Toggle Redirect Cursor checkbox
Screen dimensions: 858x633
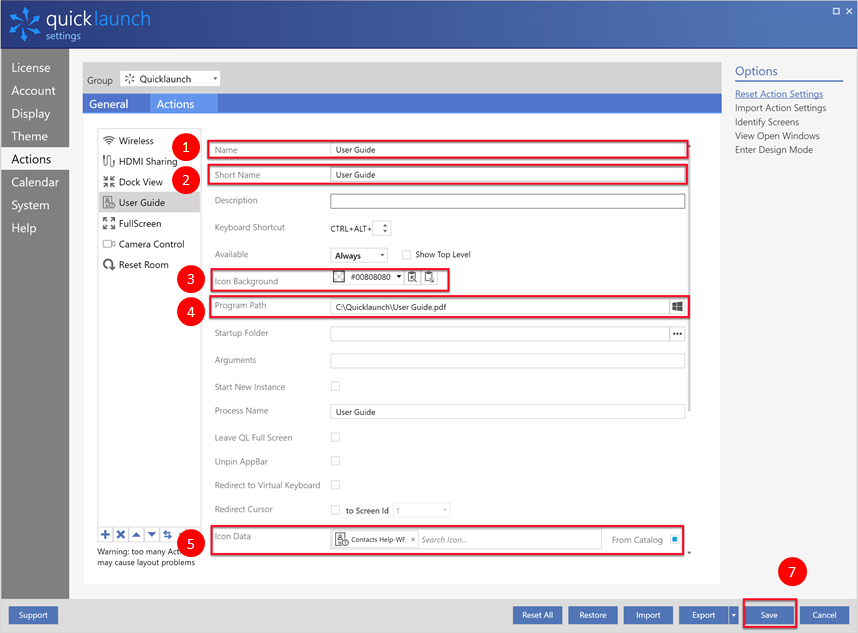click(x=335, y=509)
